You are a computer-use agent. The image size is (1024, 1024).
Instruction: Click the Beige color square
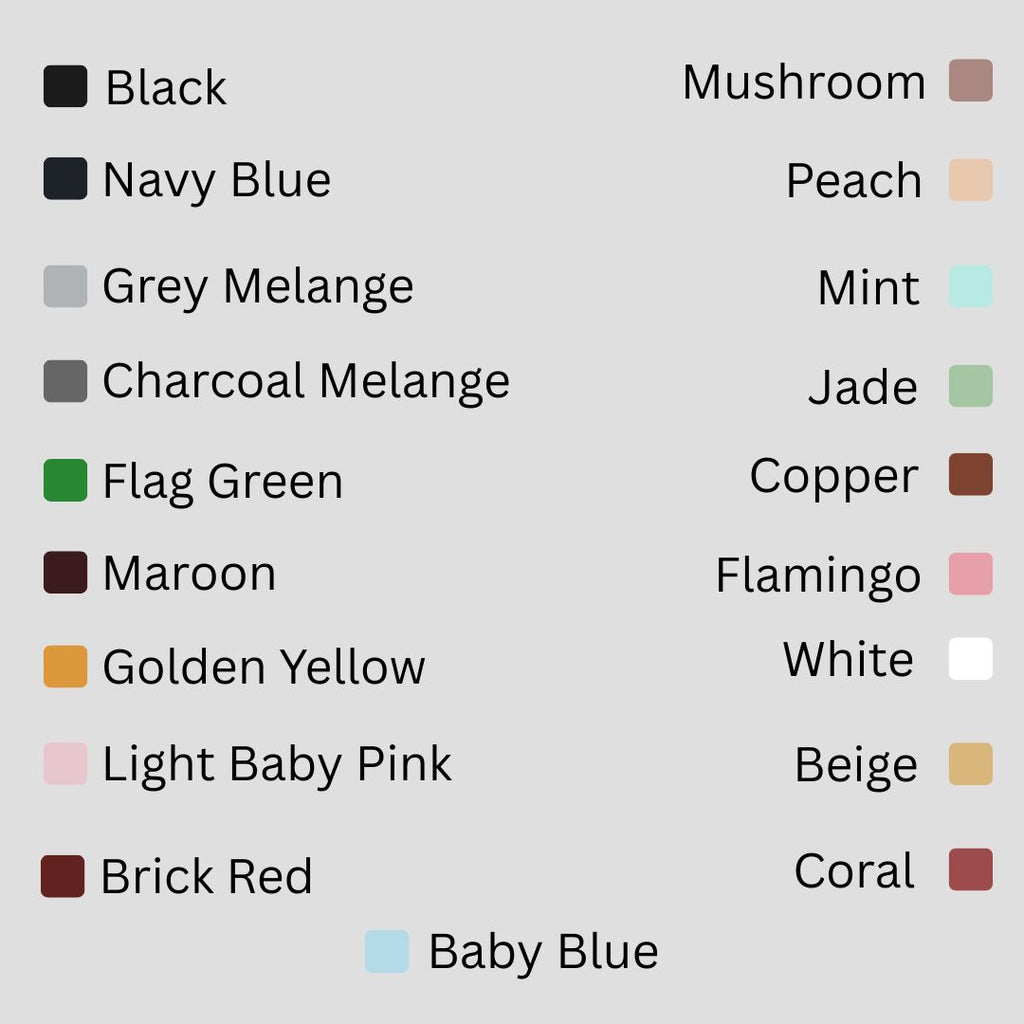970,764
